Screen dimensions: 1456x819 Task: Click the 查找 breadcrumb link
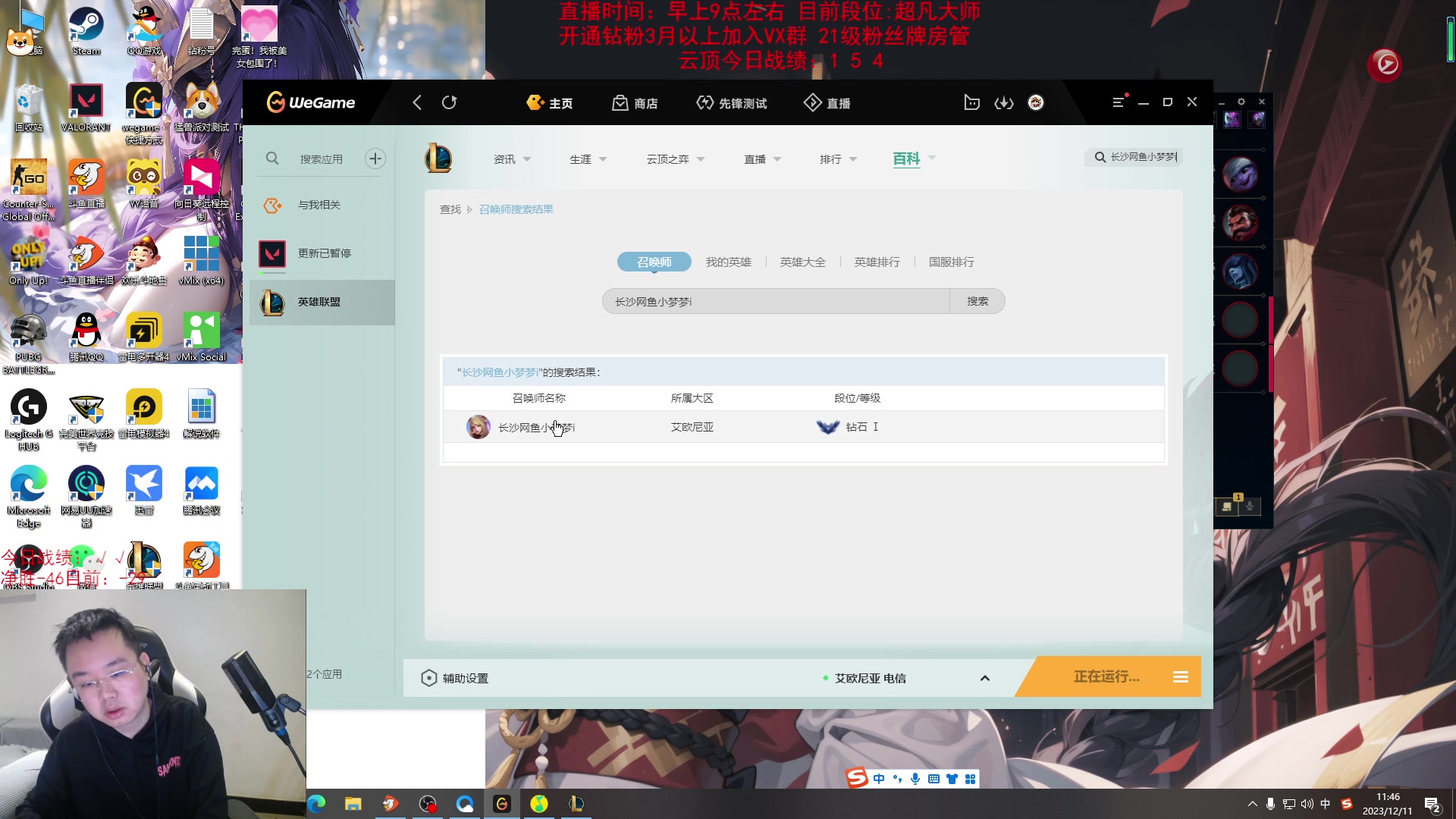pyautogui.click(x=450, y=209)
